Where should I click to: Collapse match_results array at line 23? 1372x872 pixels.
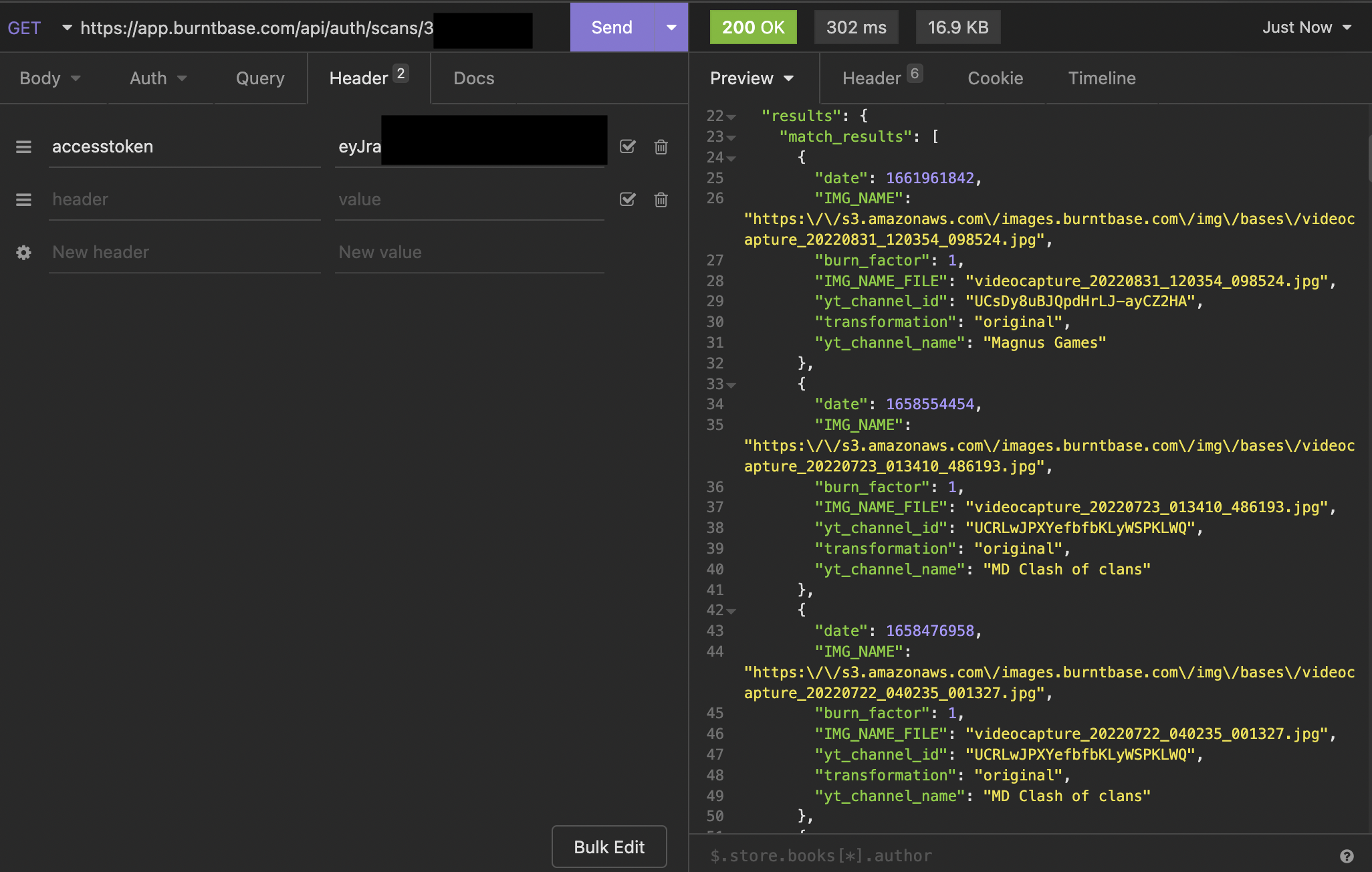point(731,138)
